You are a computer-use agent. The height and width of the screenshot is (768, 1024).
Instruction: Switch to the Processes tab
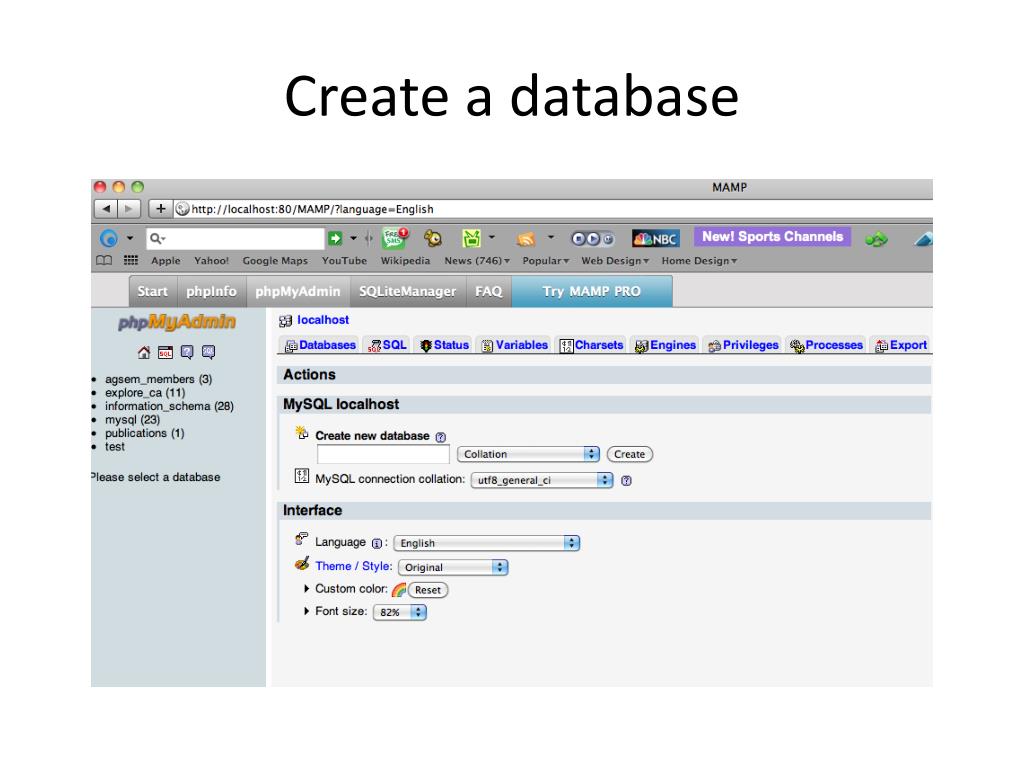click(826, 345)
